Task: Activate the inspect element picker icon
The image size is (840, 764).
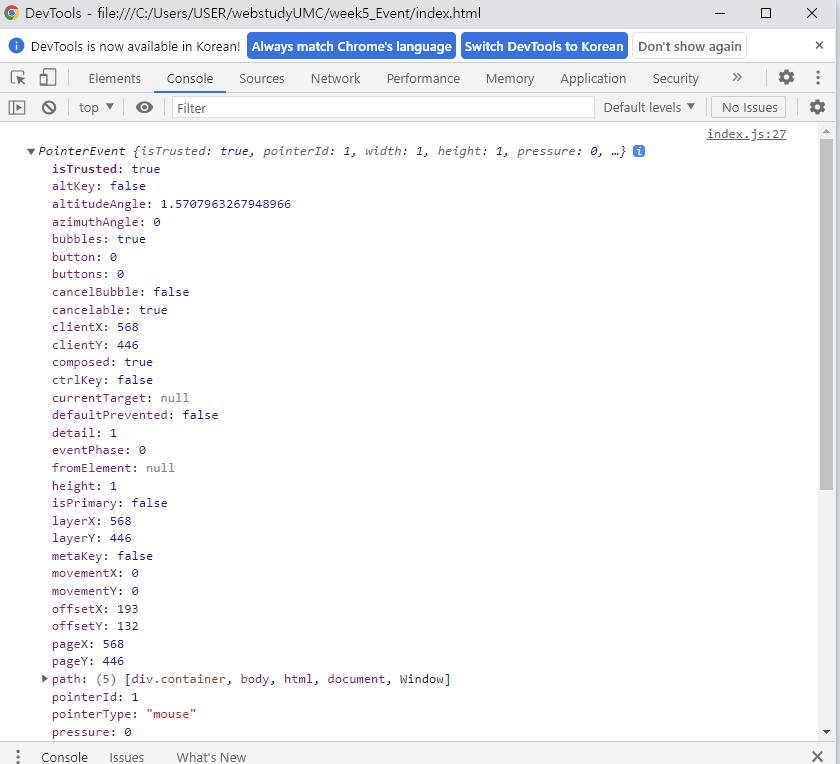Action: (18, 78)
